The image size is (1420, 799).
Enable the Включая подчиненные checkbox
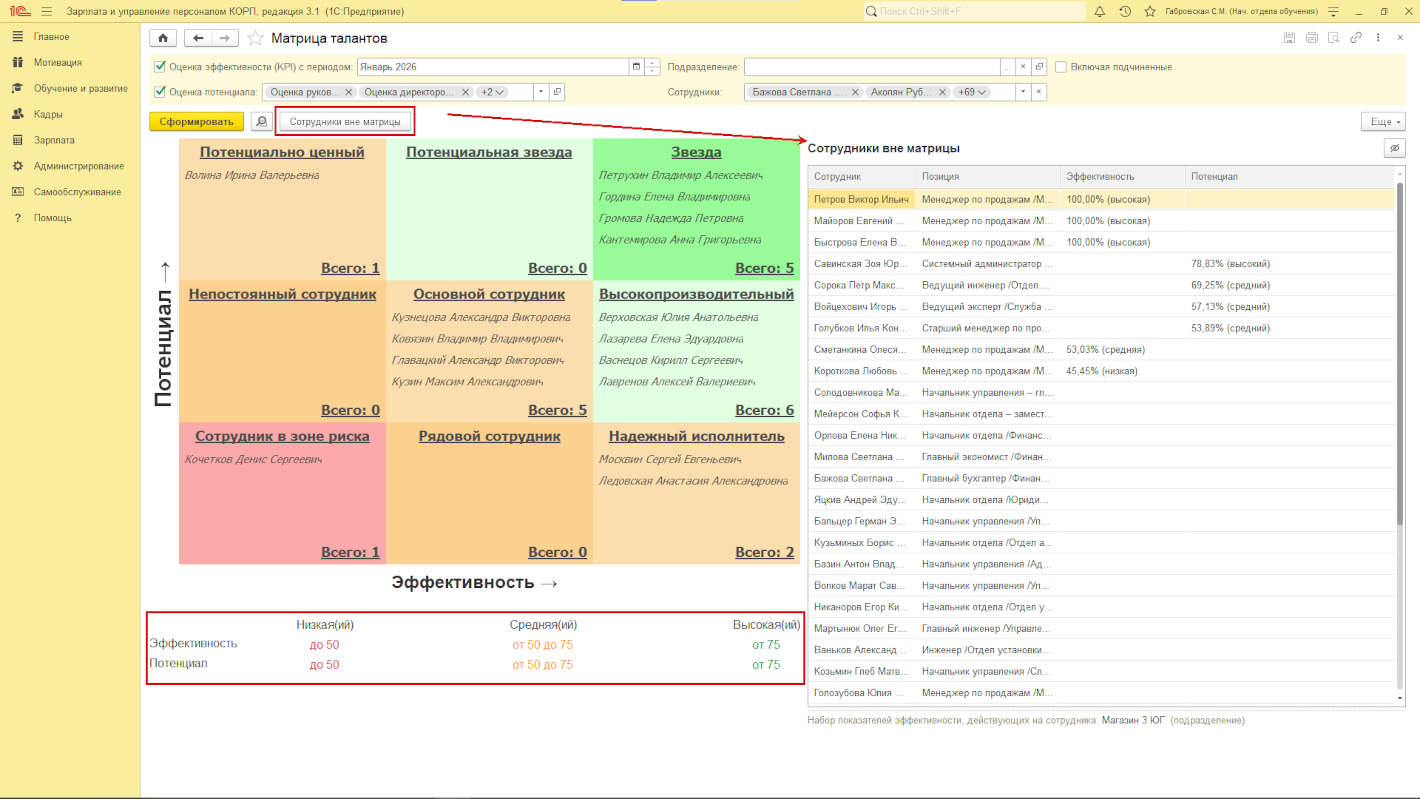pos(1061,67)
